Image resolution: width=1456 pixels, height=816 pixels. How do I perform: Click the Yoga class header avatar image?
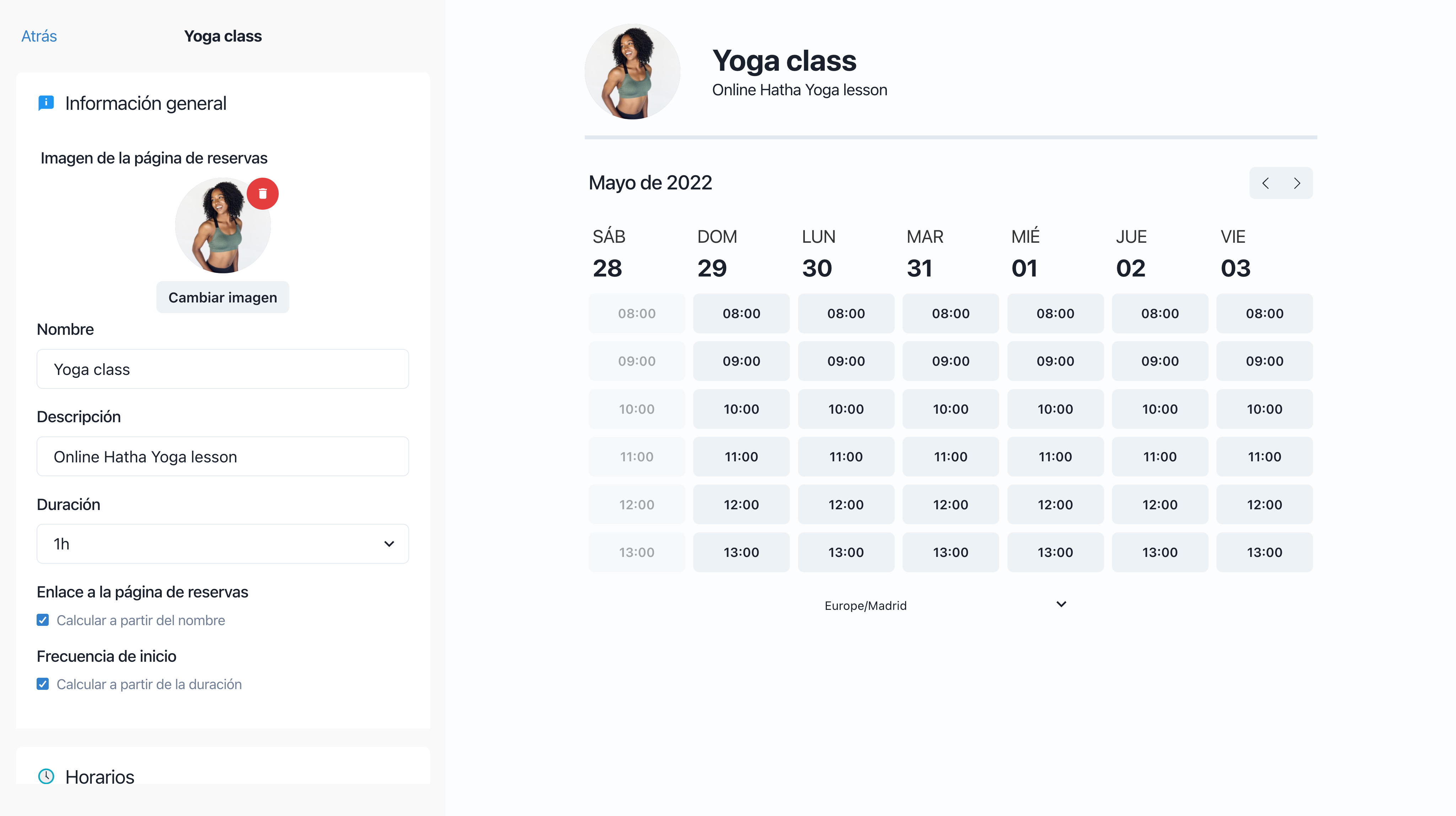click(x=632, y=72)
